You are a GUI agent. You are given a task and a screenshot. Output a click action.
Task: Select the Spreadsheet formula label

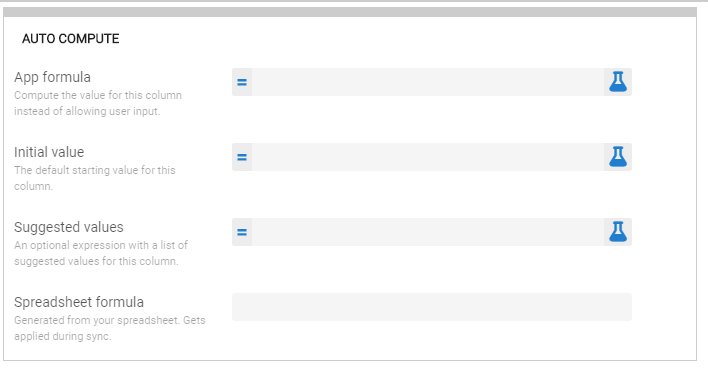(x=79, y=302)
